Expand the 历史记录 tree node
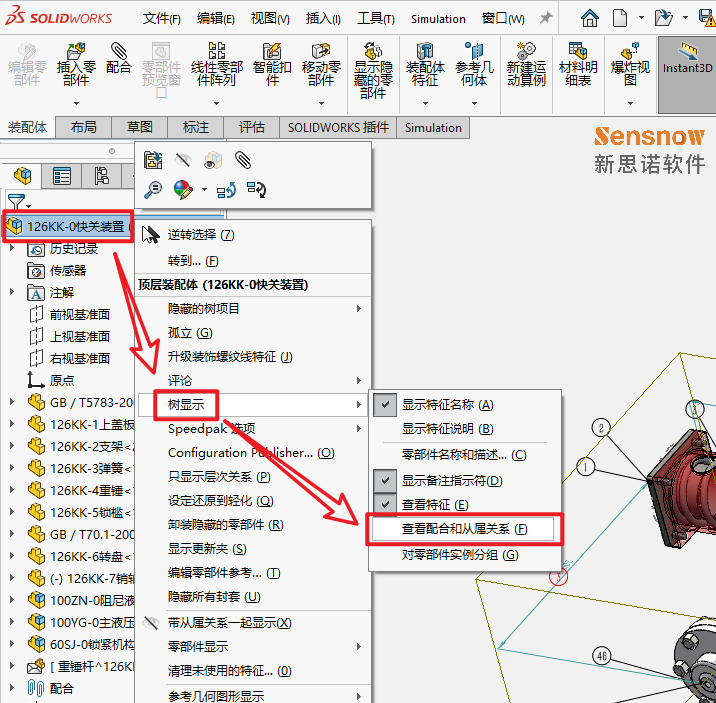The width and height of the screenshot is (716, 703). (12, 249)
